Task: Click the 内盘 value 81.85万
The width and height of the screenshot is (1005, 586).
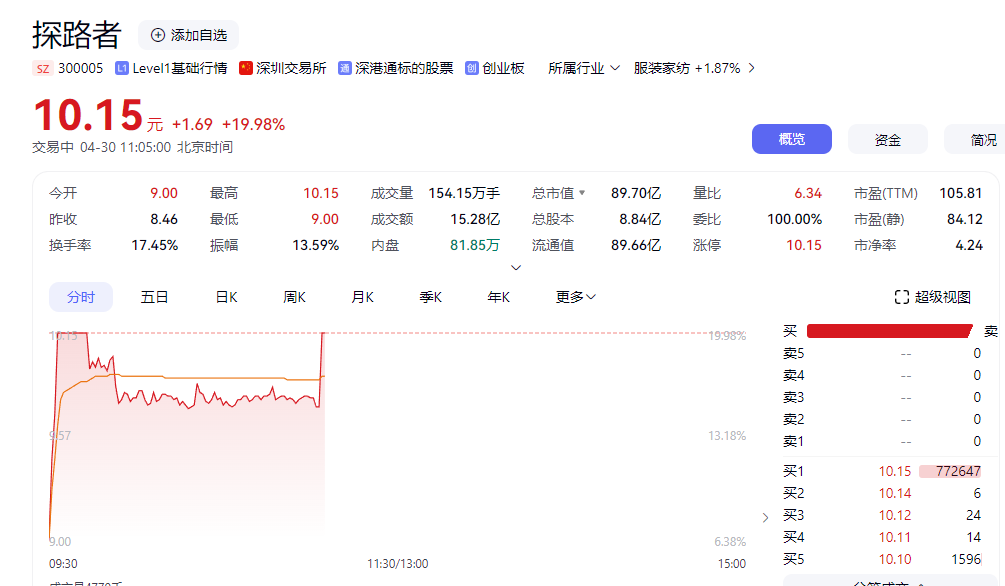Action: click(475, 245)
